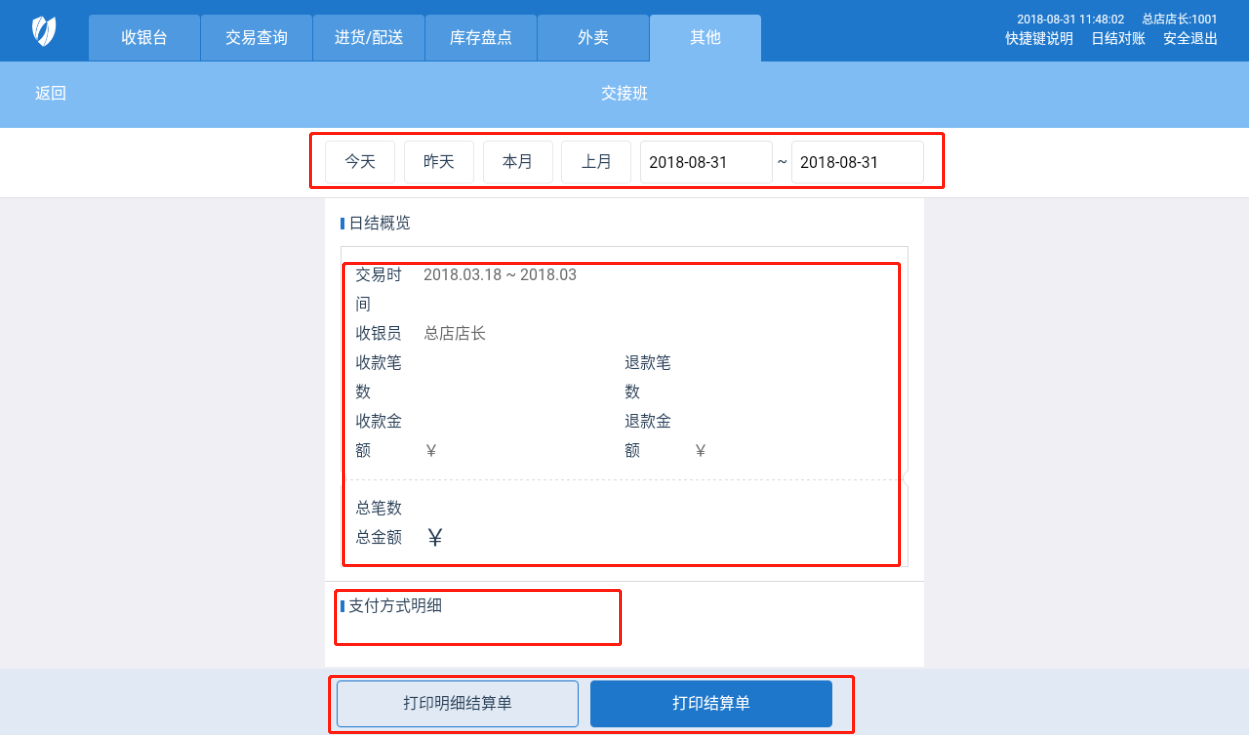Click the end date field
This screenshot has width=1249, height=735.
(857, 162)
